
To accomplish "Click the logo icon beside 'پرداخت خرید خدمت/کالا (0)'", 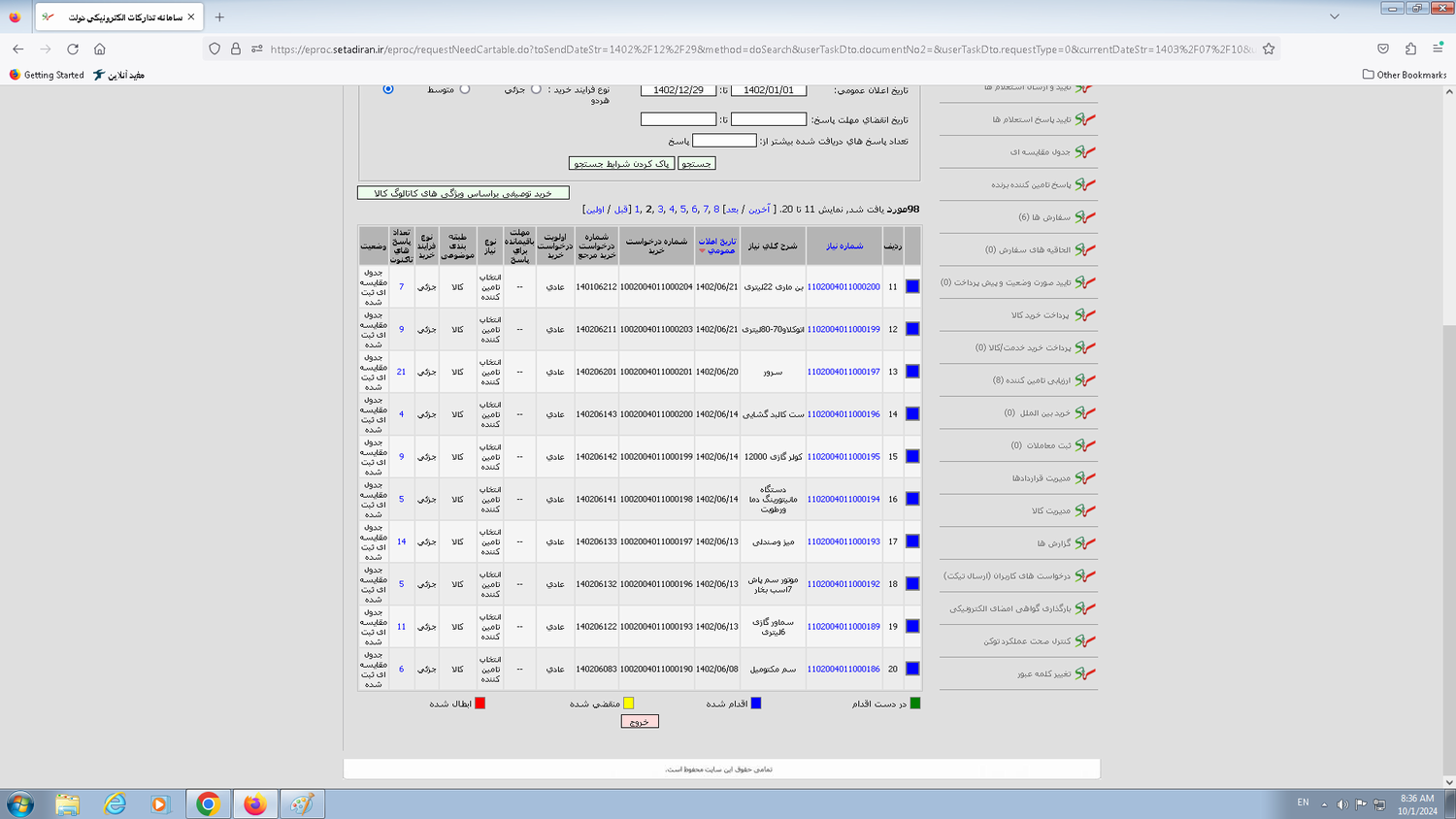I will (1085, 347).
